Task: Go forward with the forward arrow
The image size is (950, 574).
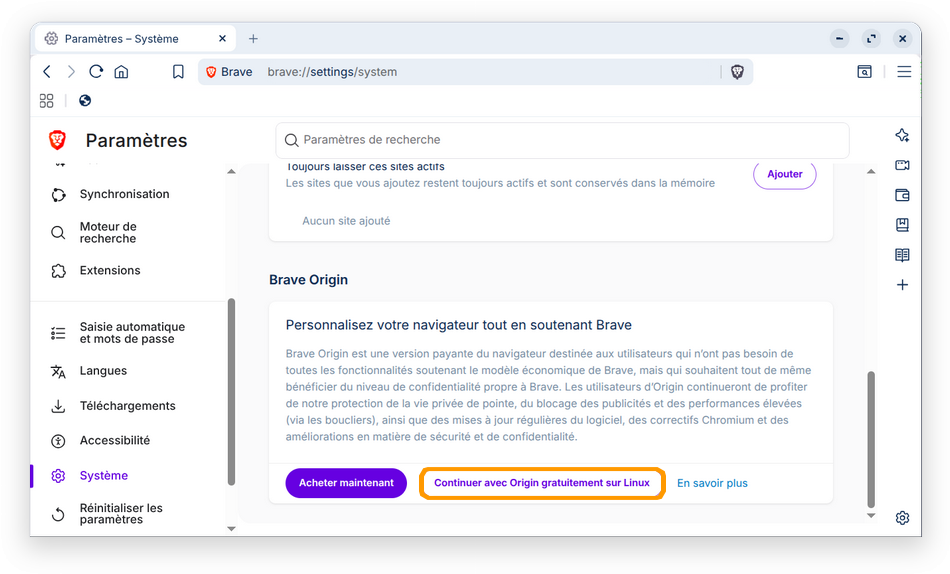Action: (x=71, y=72)
